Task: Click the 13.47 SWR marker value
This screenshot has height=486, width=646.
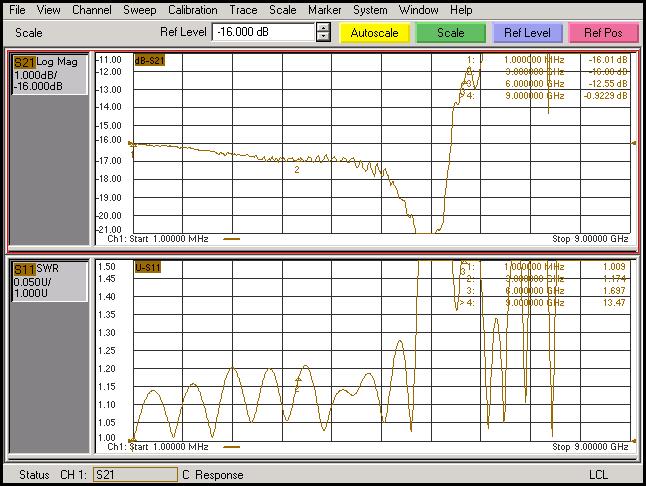Action: point(614,302)
